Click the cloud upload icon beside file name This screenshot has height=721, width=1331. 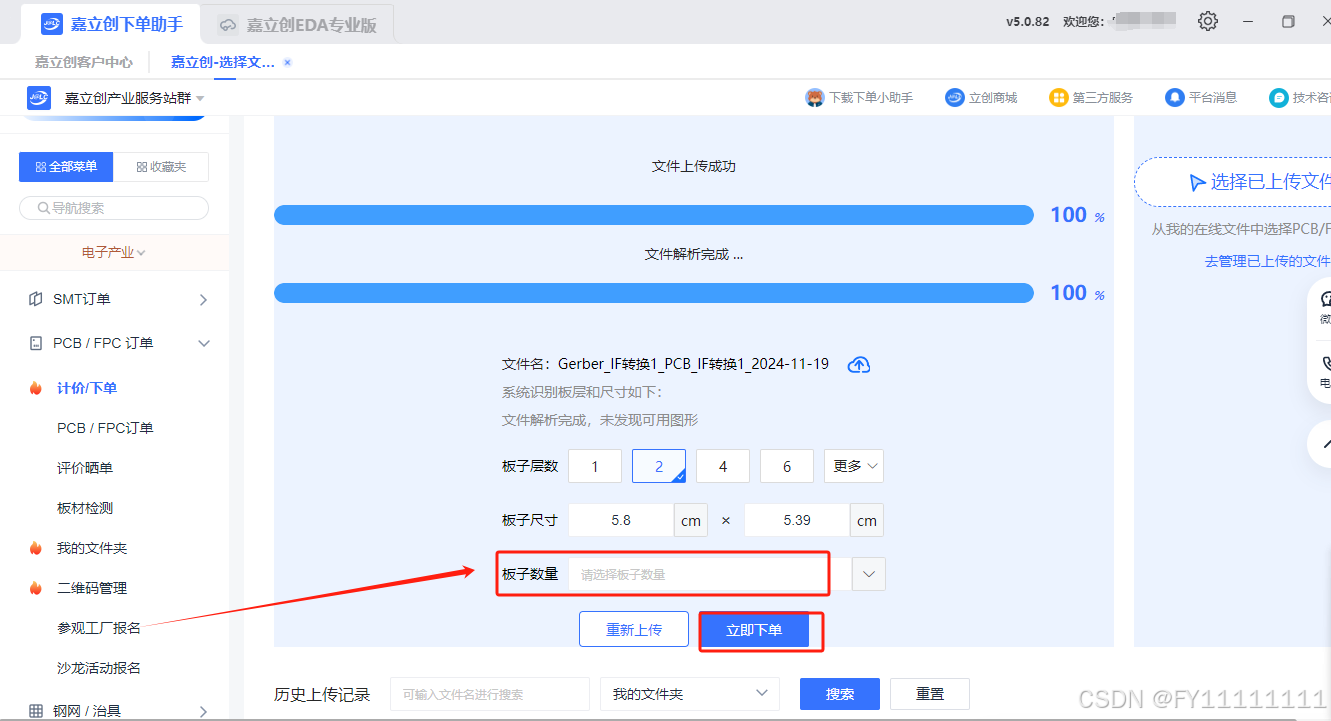coord(859,364)
